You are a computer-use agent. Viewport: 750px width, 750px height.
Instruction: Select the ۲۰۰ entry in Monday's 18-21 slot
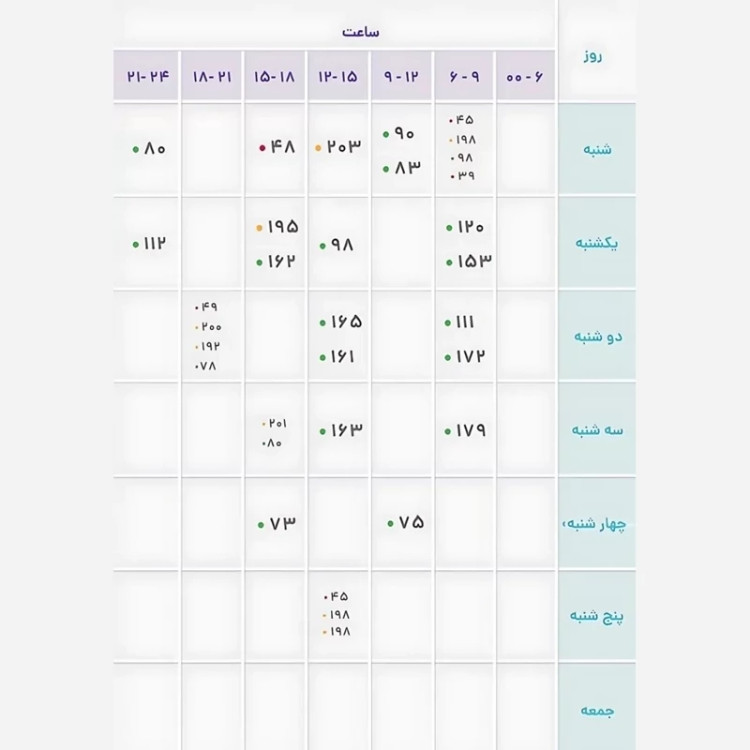pyautogui.click(x=208, y=327)
